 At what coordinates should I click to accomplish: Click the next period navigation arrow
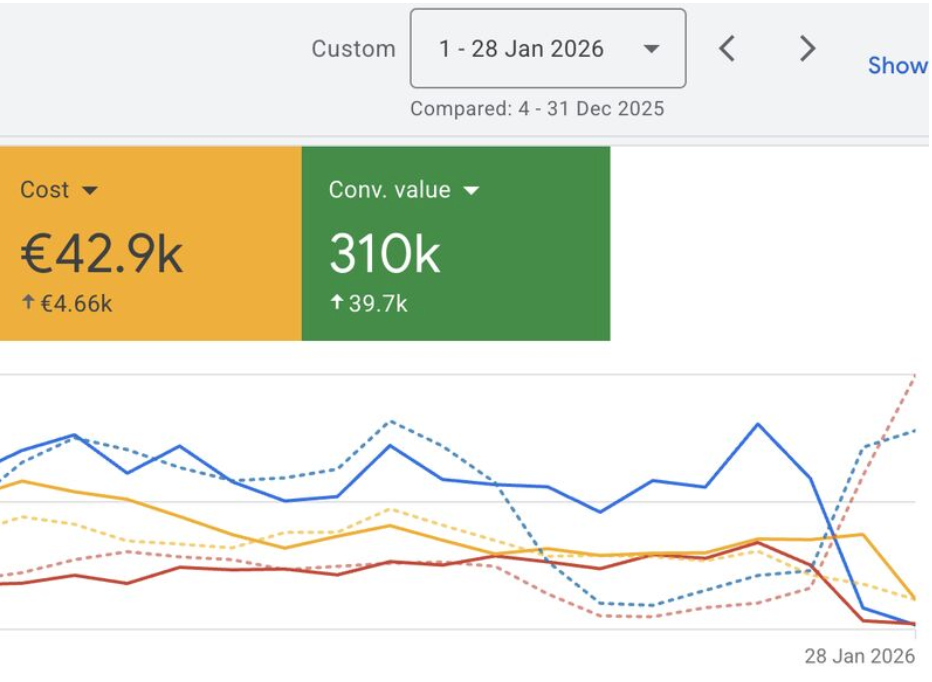point(806,48)
